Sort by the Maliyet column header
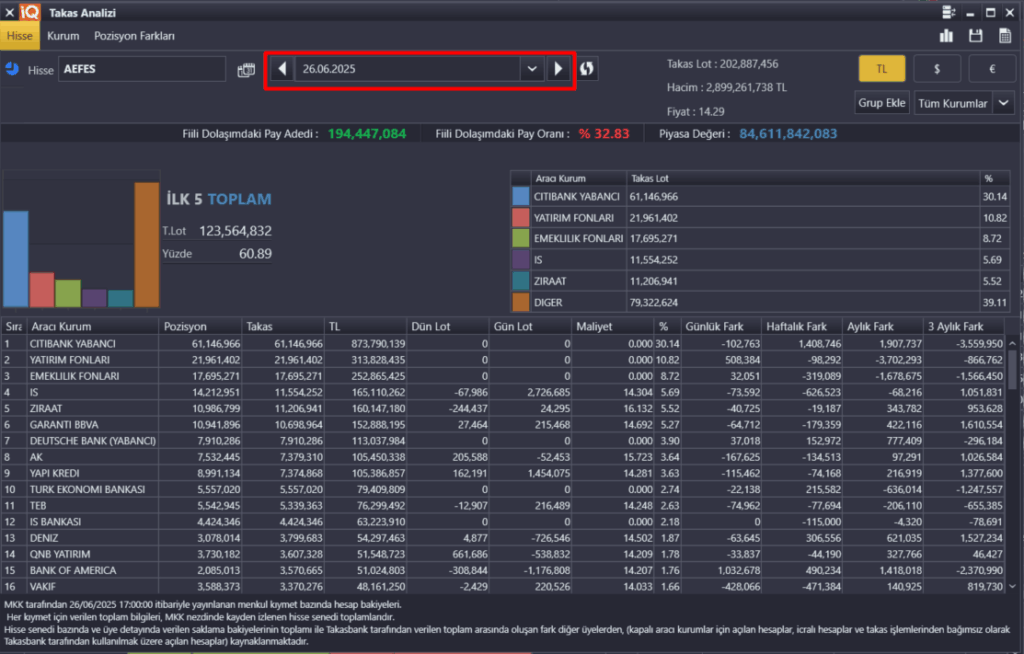This screenshot has height=654, width=1024. pos(613,326)
